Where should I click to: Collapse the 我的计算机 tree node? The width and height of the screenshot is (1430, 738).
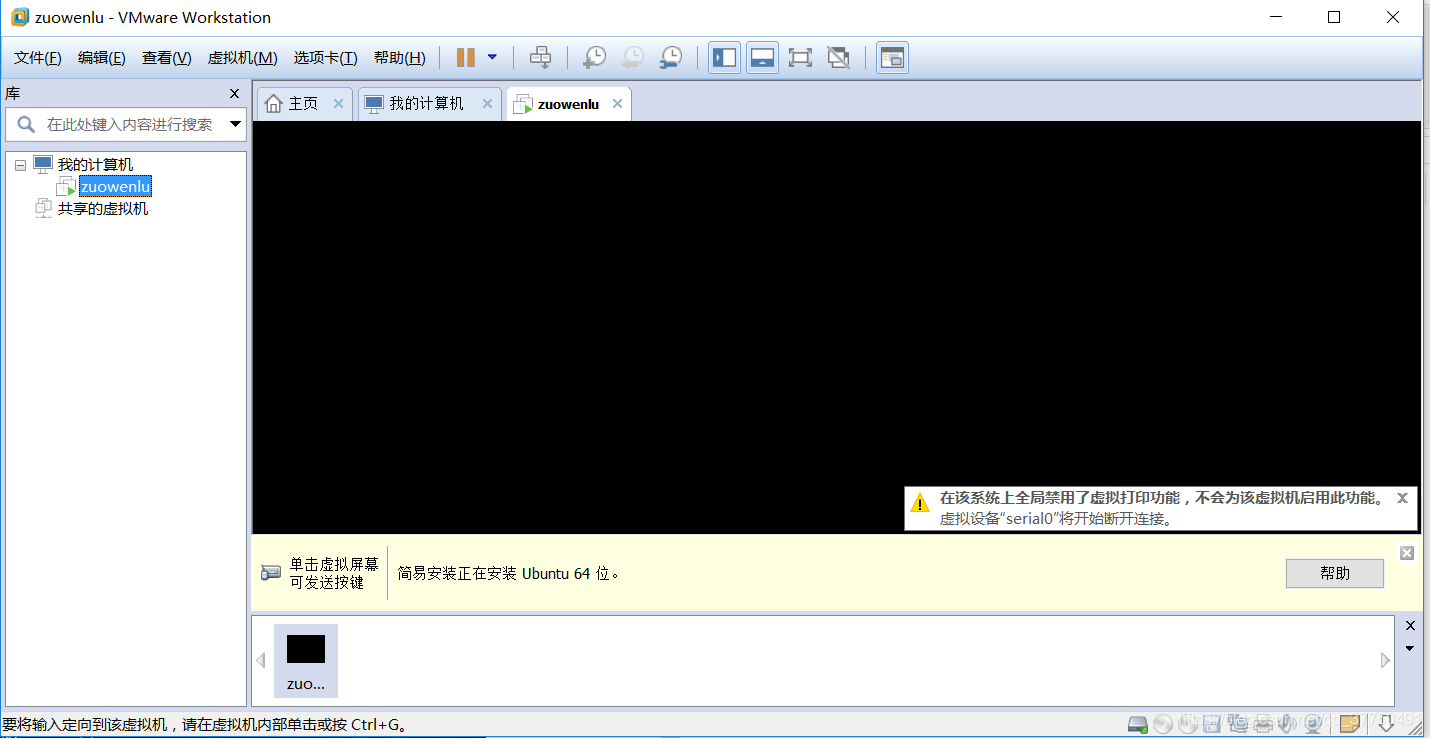tap(20, 165)
